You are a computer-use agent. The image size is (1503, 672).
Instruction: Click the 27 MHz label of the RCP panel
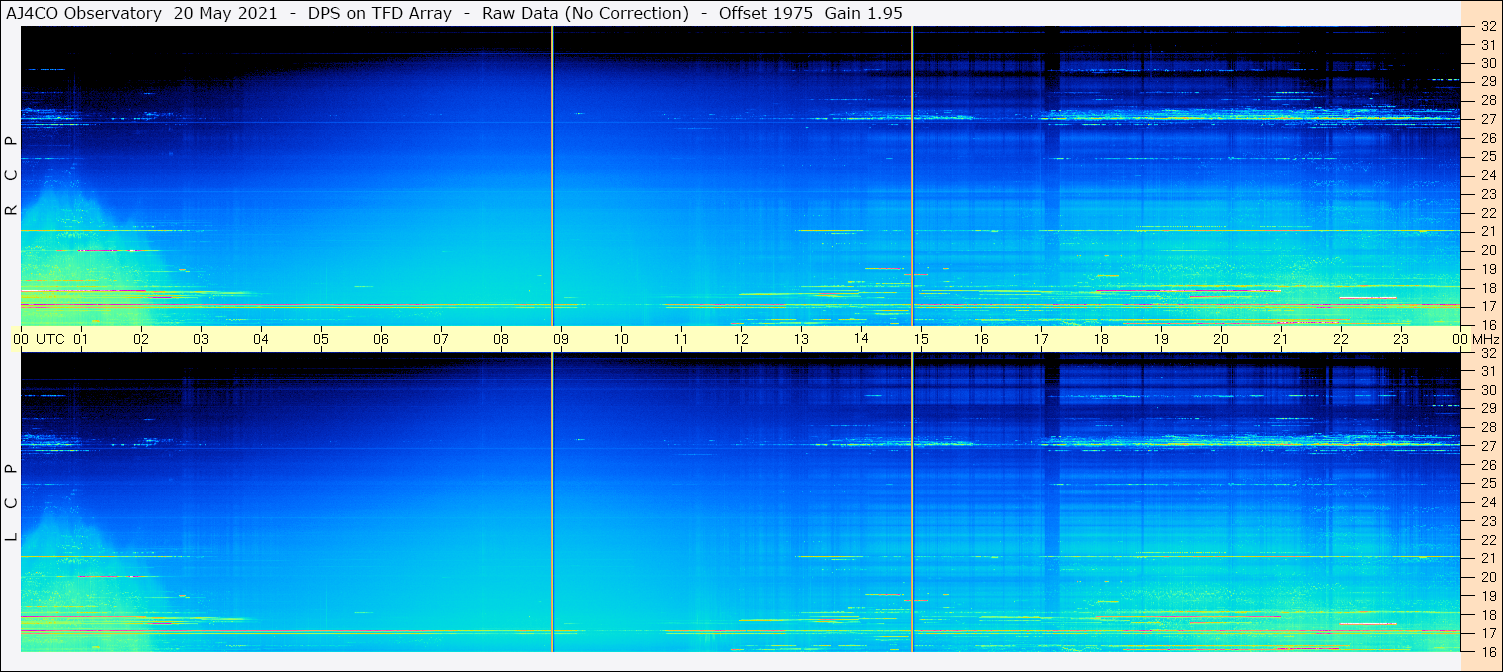pyautogui.click(x=1487, y=119)
